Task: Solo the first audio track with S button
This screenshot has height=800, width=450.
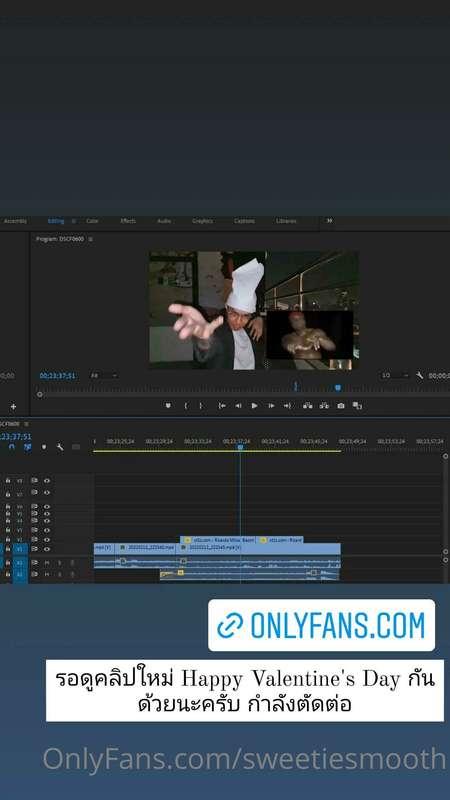Action: [59, 563]
